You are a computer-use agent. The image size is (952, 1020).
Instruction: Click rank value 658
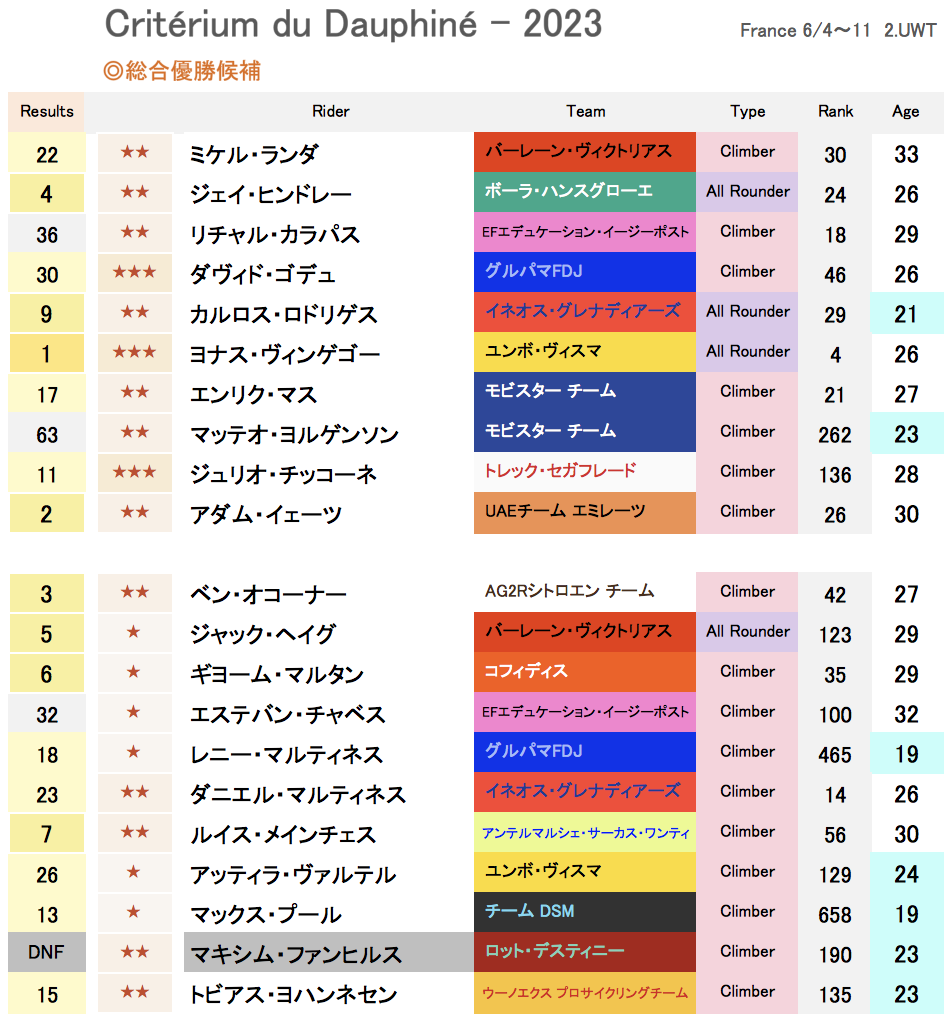pos(835,915)
